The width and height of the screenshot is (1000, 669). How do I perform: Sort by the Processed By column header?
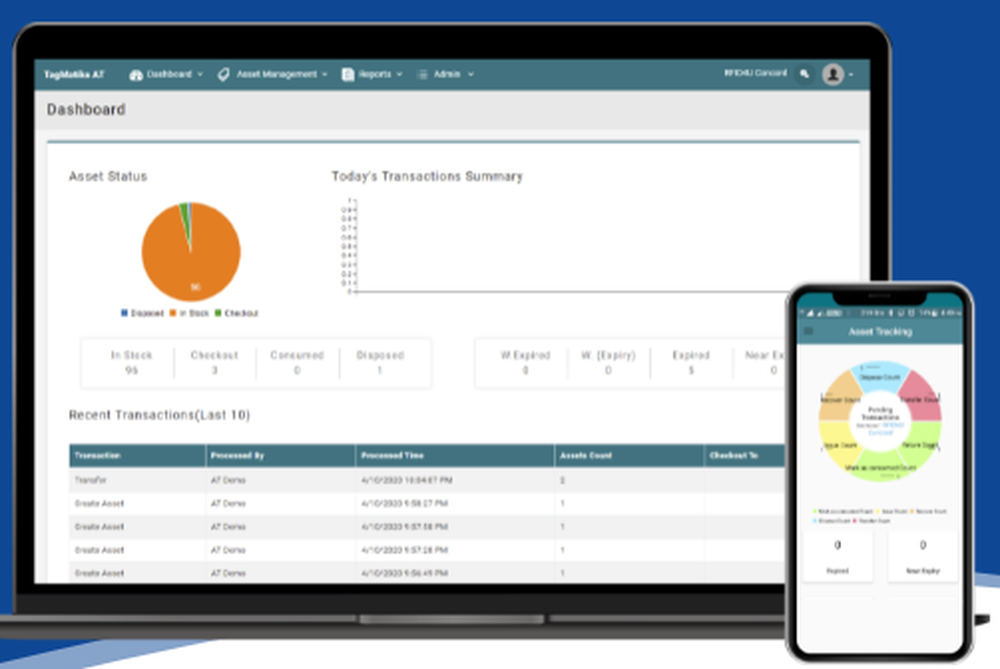pos(281,455)
